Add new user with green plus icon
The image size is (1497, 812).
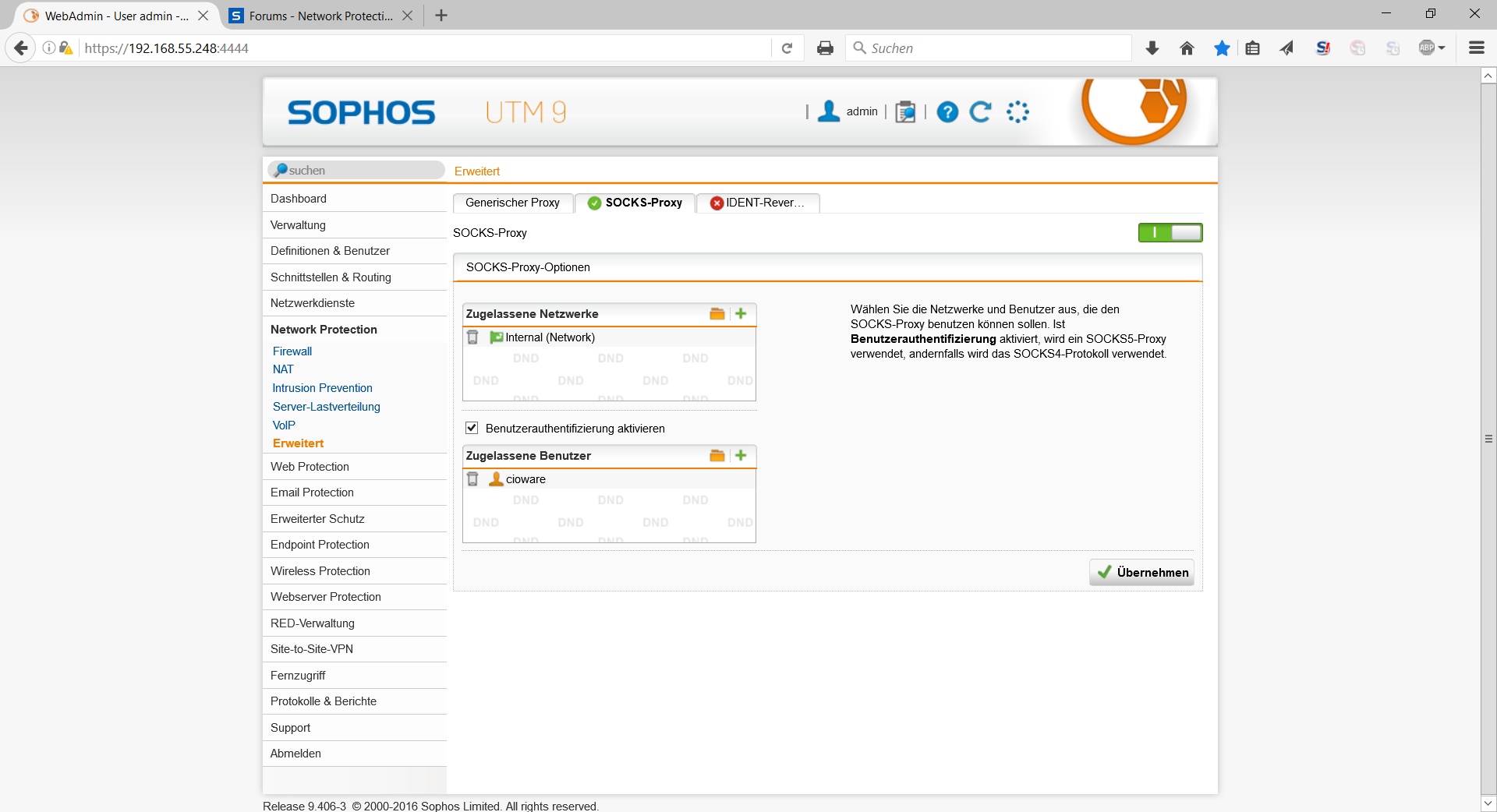[x=741, y=455]
